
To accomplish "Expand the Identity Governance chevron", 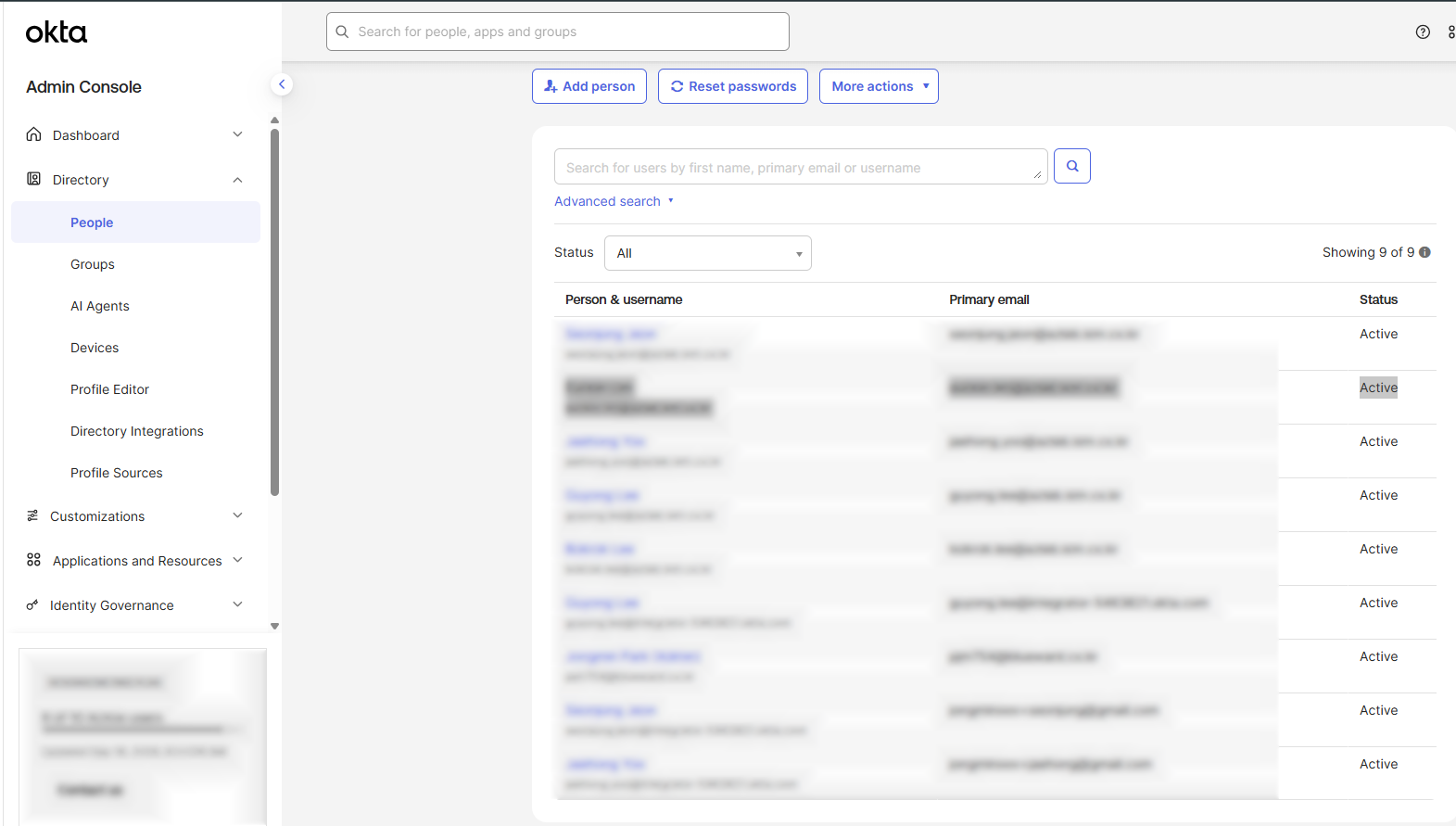I will coord(237,604).
